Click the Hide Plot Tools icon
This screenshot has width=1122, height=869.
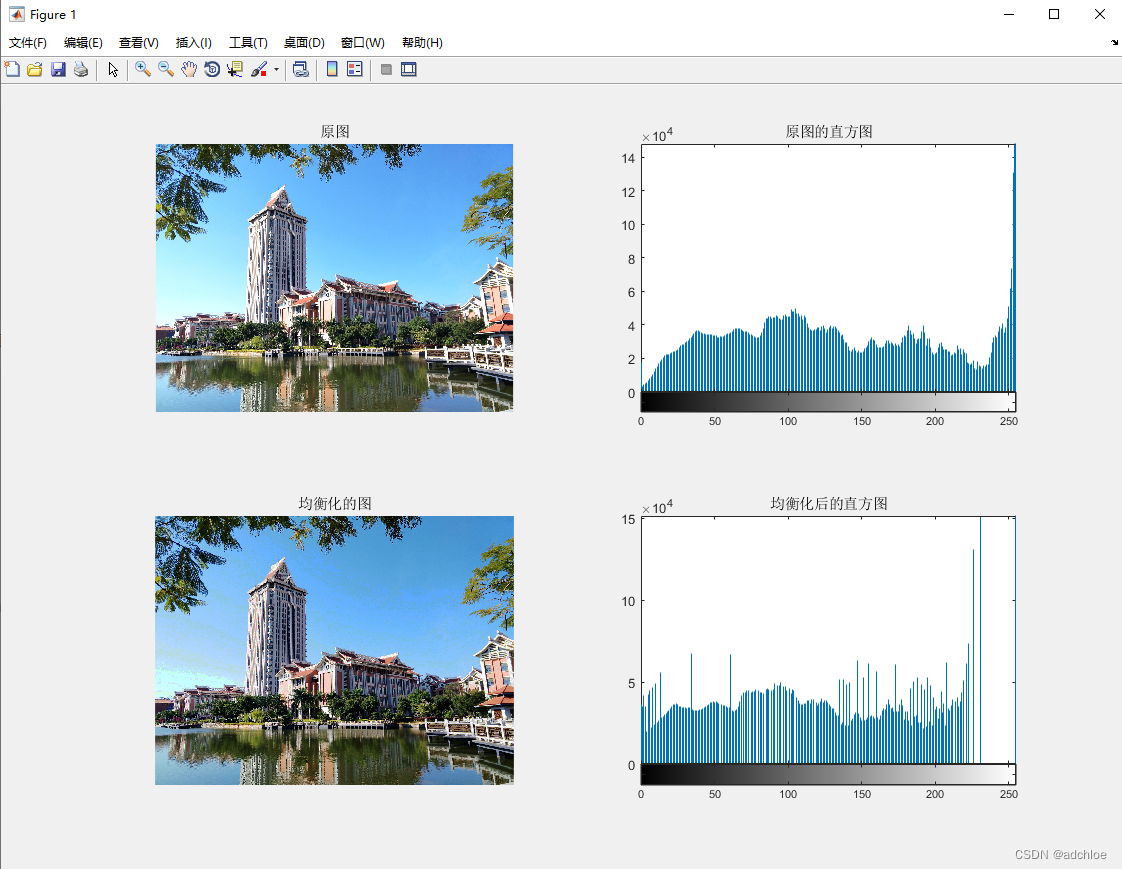point(386,69)
